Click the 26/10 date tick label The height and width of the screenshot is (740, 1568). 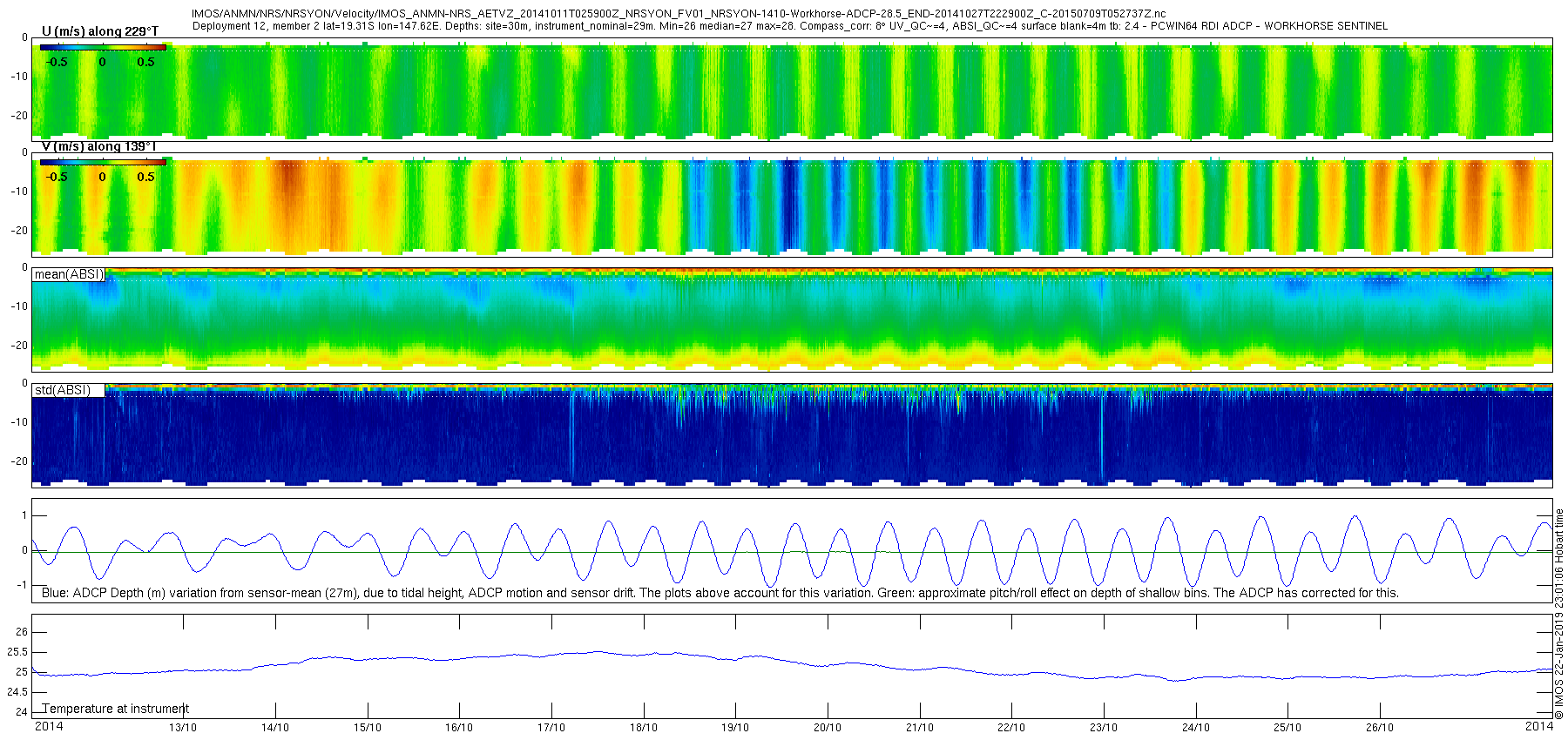pos(1380,728)
